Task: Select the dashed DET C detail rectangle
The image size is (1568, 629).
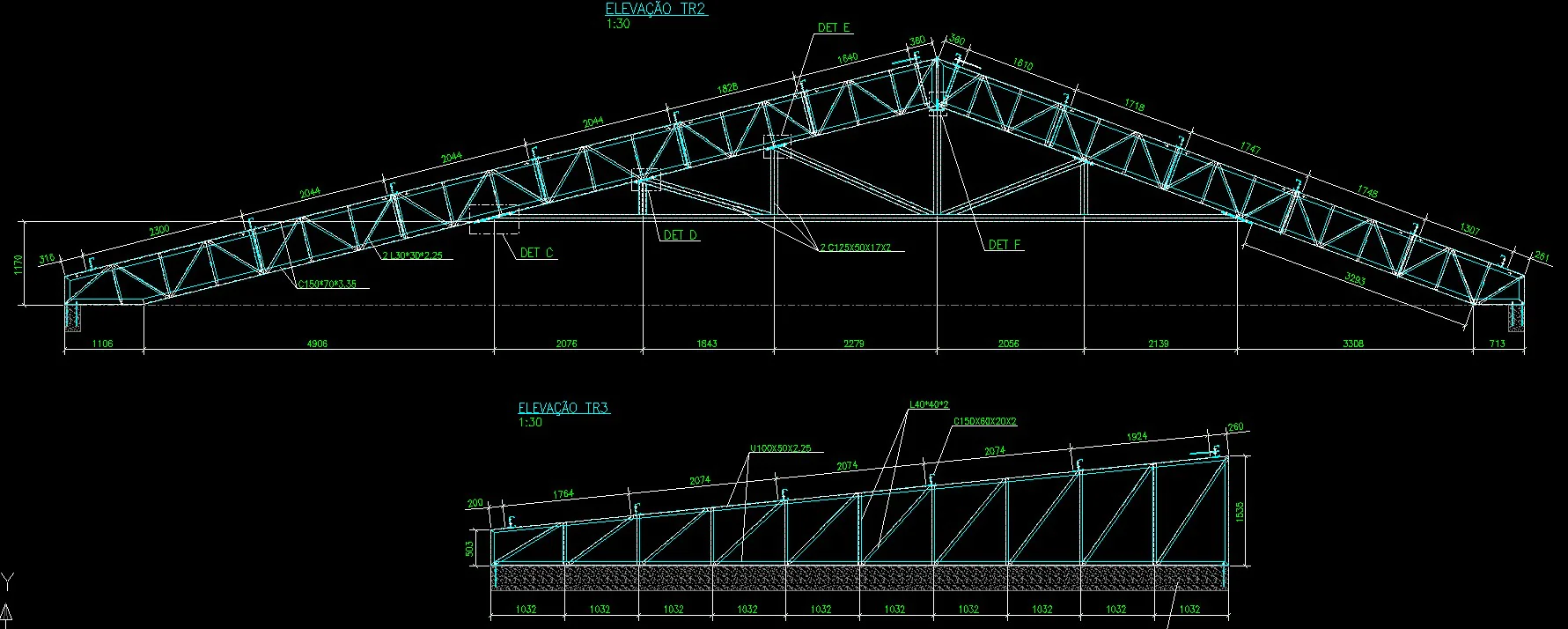Action: pos(493,219)
